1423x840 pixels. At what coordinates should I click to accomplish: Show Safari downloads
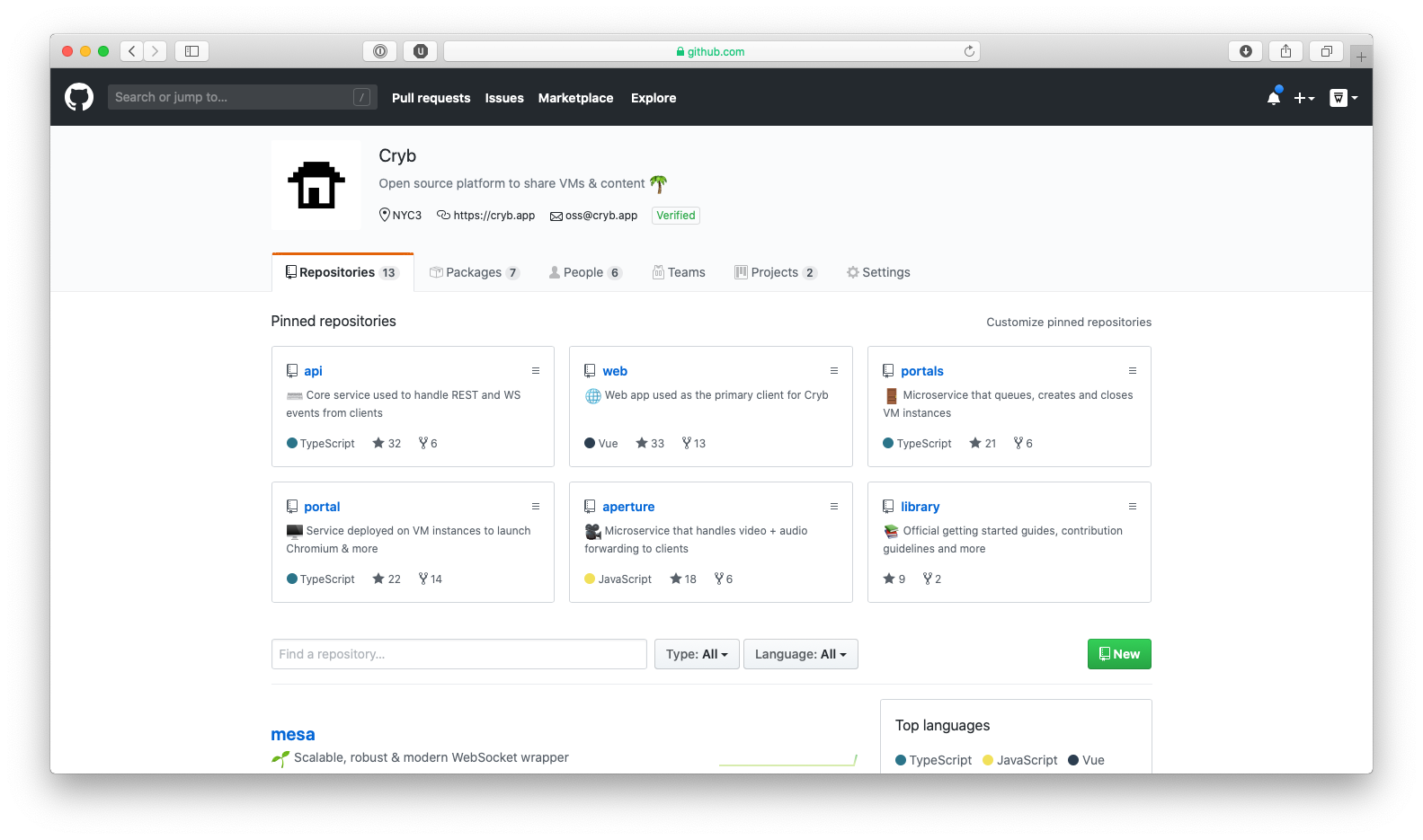(x=1245, y=51)
